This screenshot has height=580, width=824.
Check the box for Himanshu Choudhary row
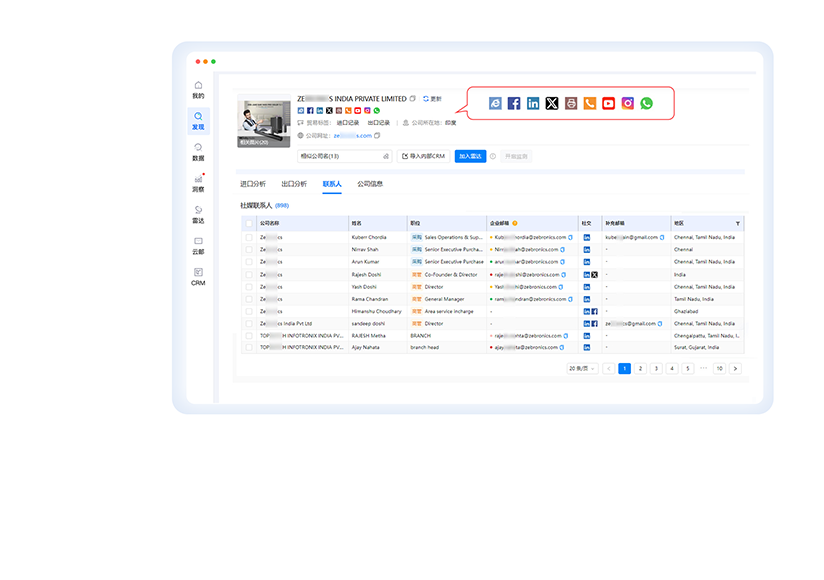(x=249, y=312)
